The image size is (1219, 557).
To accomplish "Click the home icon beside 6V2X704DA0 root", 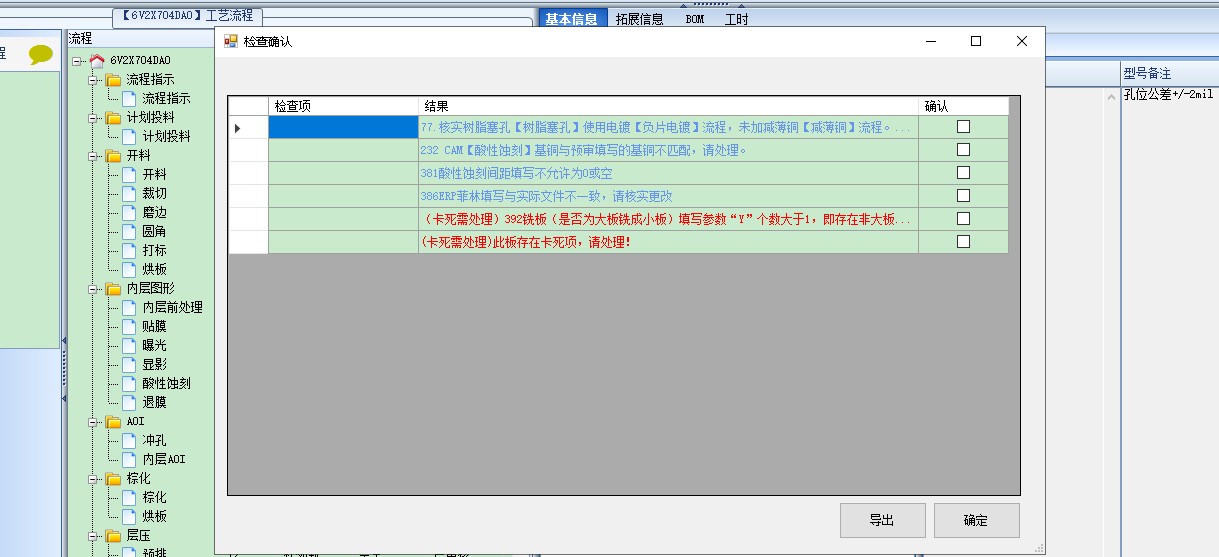I will 97,61.
